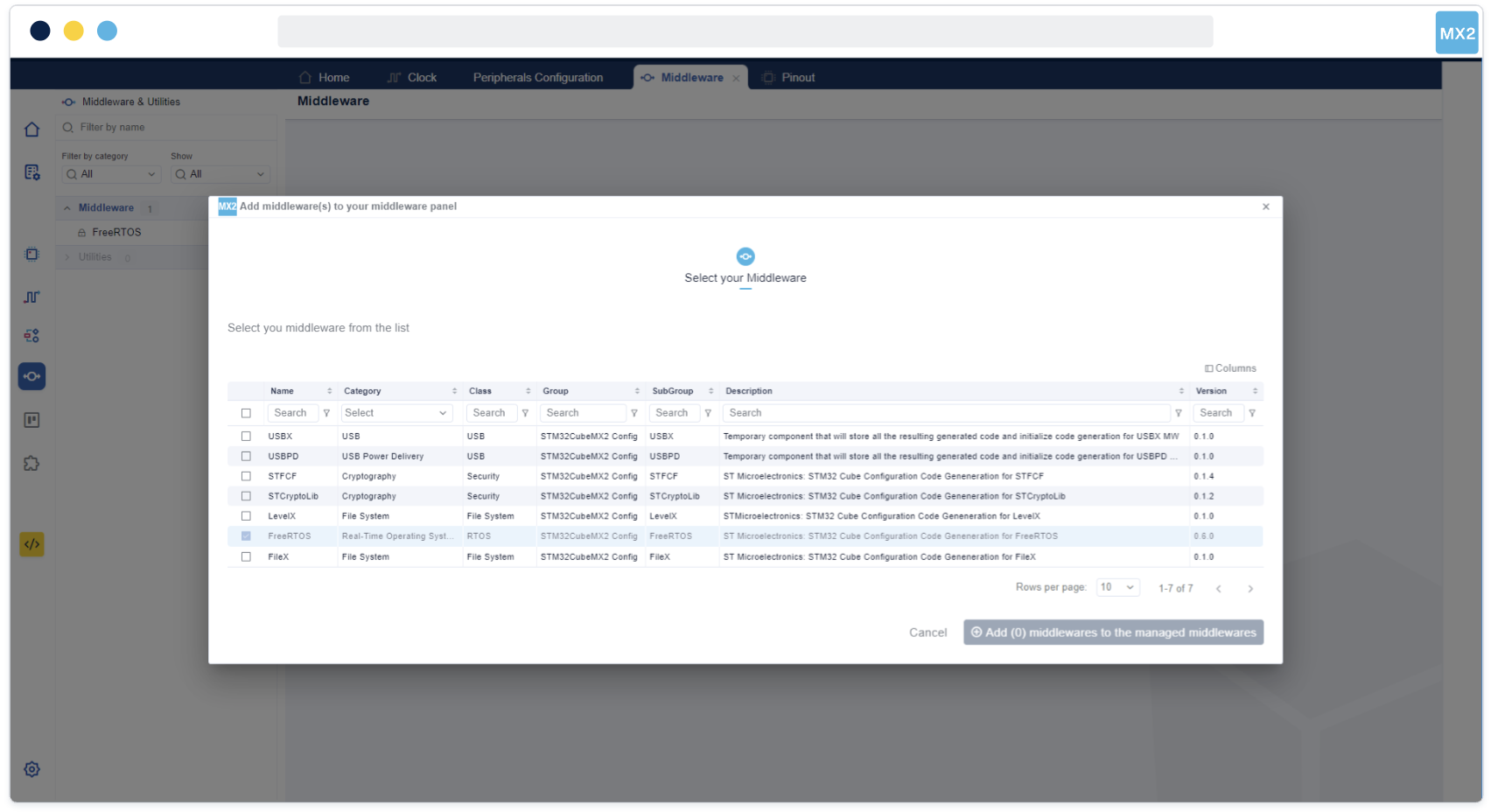Image resolution: width=1491 pixels, height=812 pixels.
Task: Open the clock waveform icon in sidebar
Action: (x=32, y=297)
